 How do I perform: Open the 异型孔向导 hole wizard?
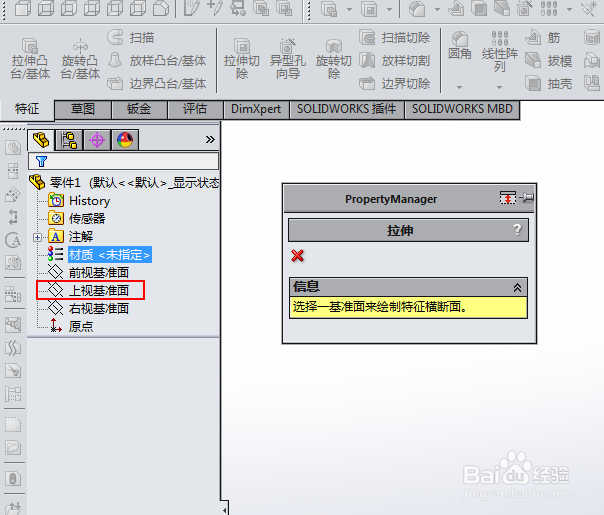pos(288,59)
